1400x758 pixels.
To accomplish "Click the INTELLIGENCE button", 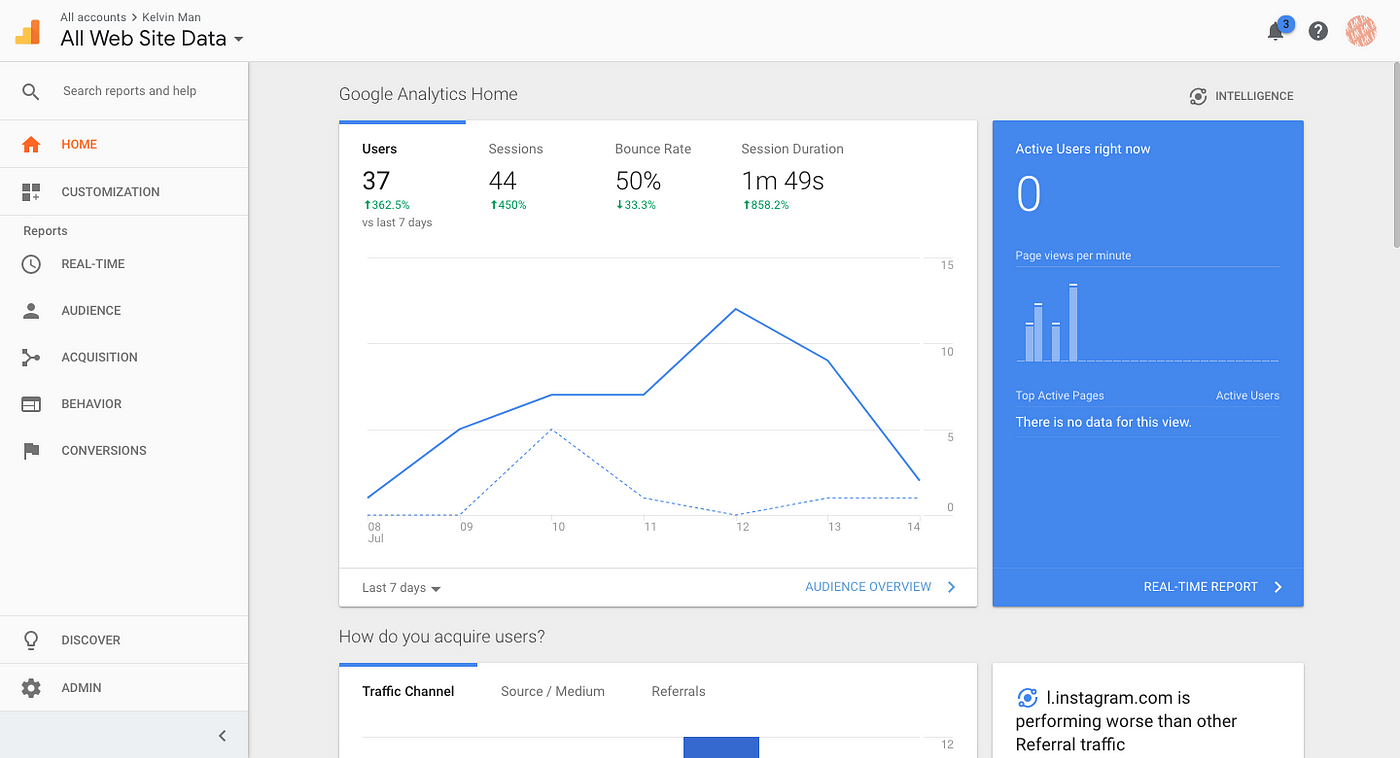I will (1241, 96).
